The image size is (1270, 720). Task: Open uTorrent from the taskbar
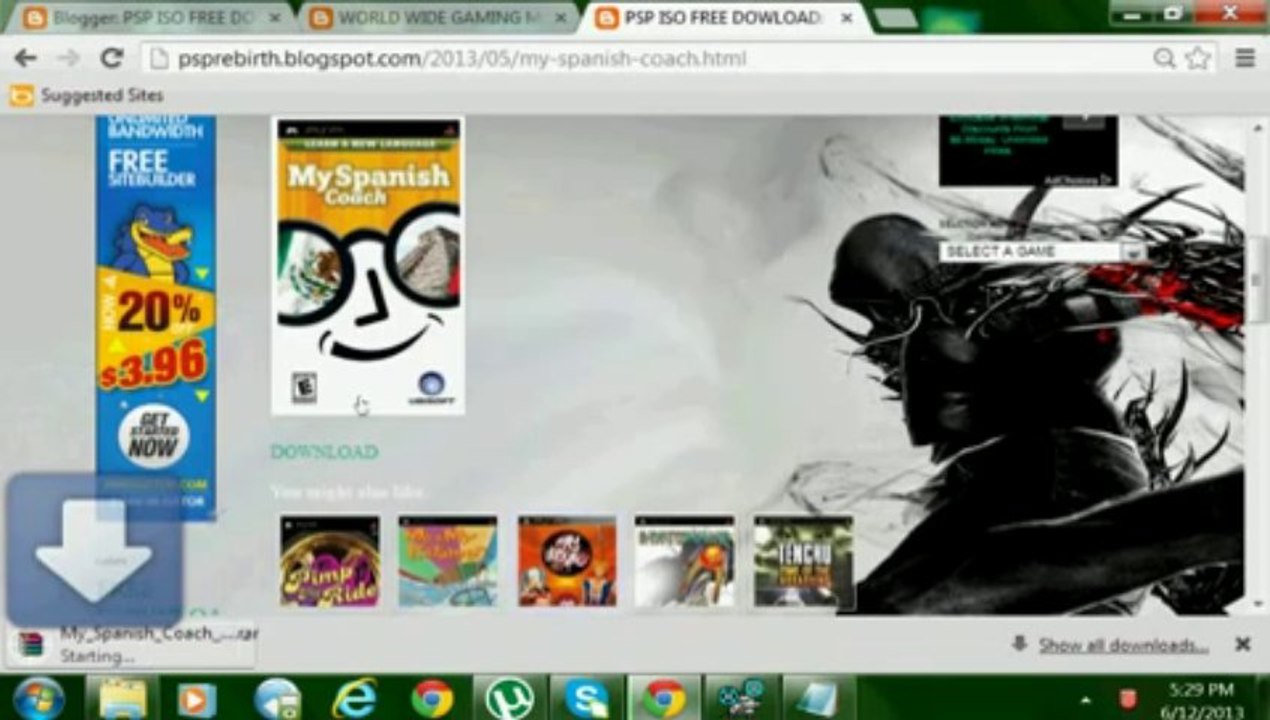coord(509,698)
